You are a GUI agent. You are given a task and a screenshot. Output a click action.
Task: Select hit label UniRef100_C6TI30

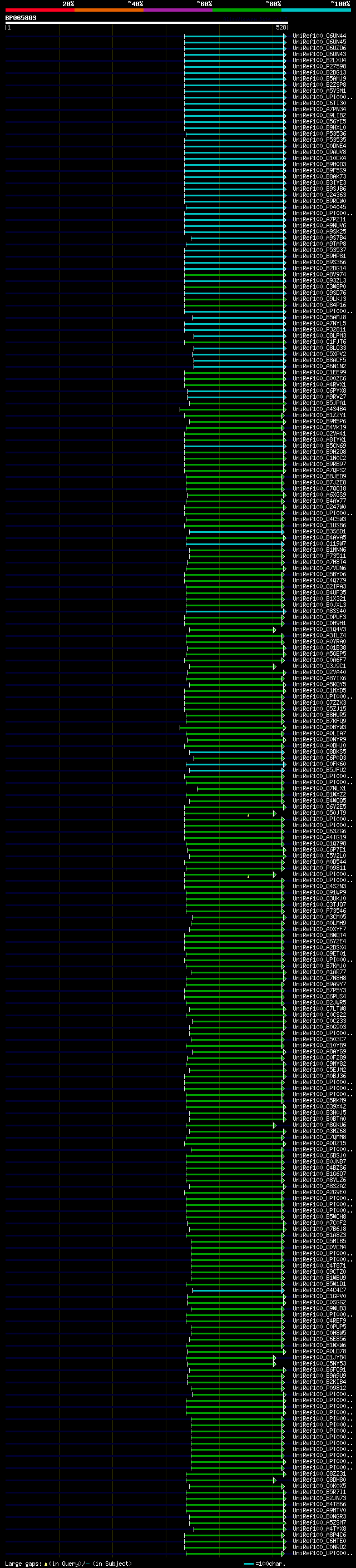pyautogui.click(x=319, y=103)
